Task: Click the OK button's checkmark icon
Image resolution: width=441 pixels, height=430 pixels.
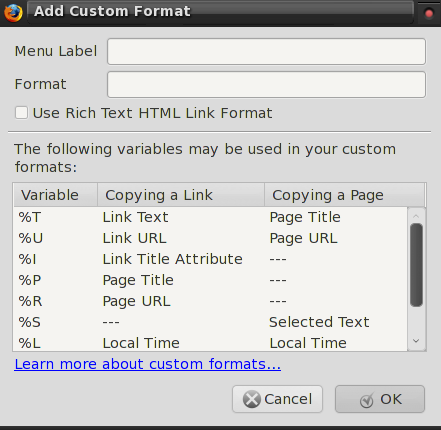Action: coord(367,400)
